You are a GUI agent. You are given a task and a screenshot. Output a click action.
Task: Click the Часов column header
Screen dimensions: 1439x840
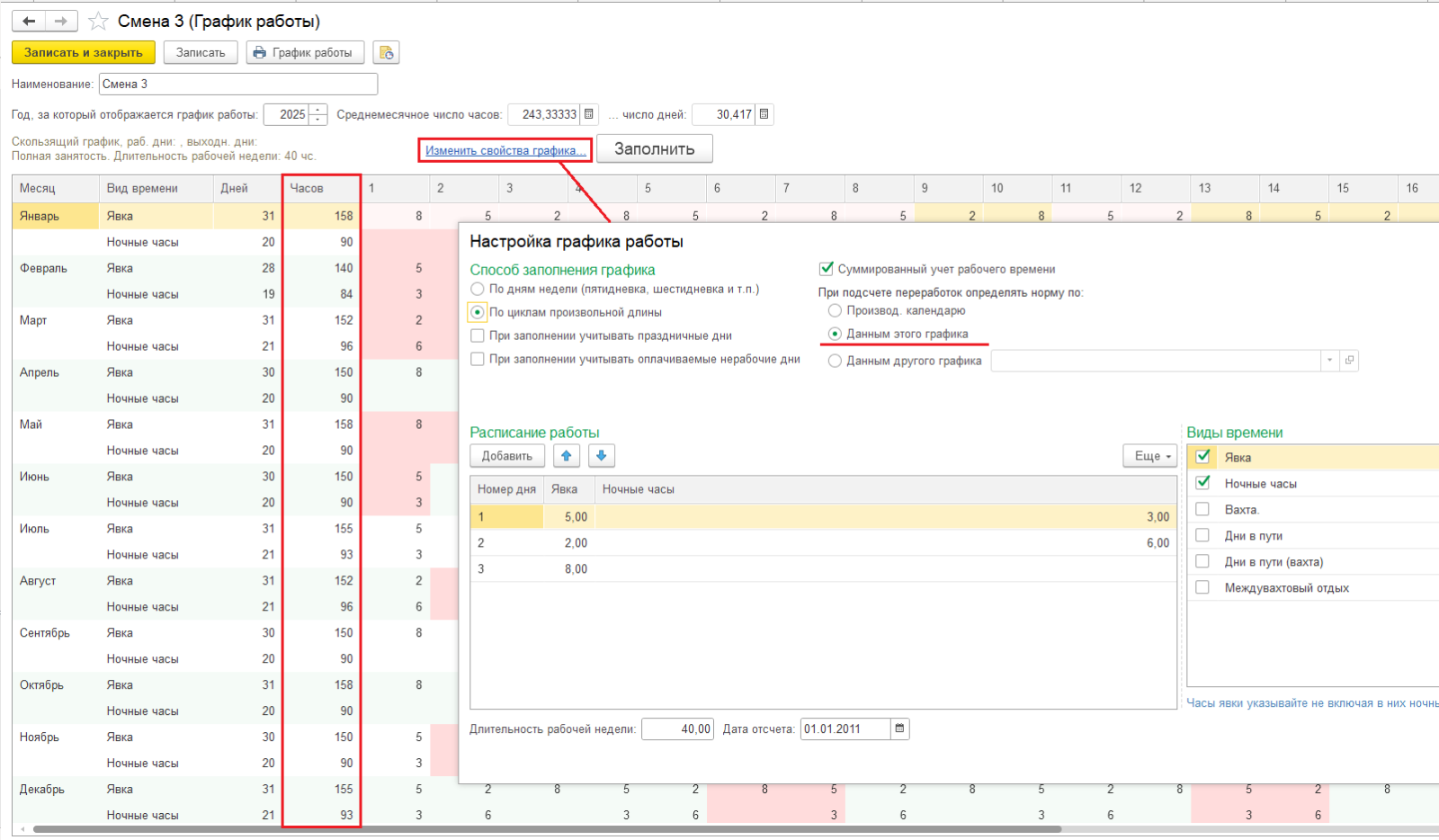click(321, 188)
